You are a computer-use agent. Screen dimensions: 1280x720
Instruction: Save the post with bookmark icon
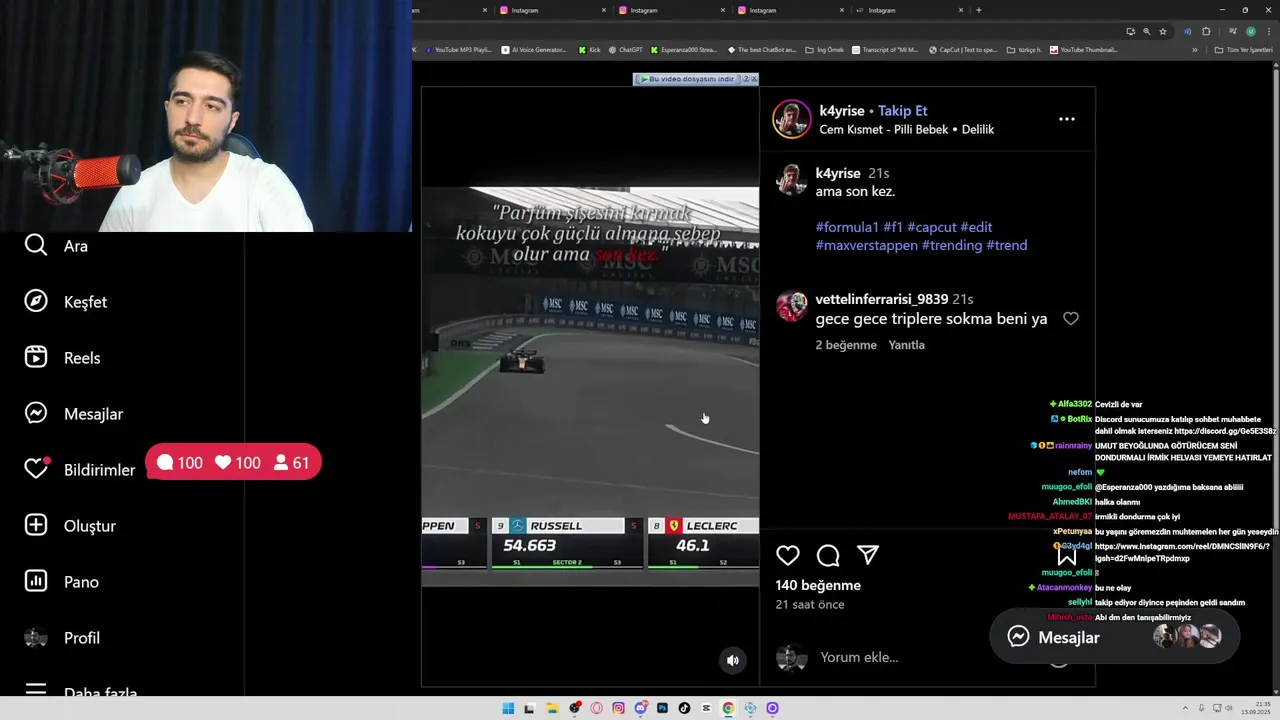pos(1067,555)
